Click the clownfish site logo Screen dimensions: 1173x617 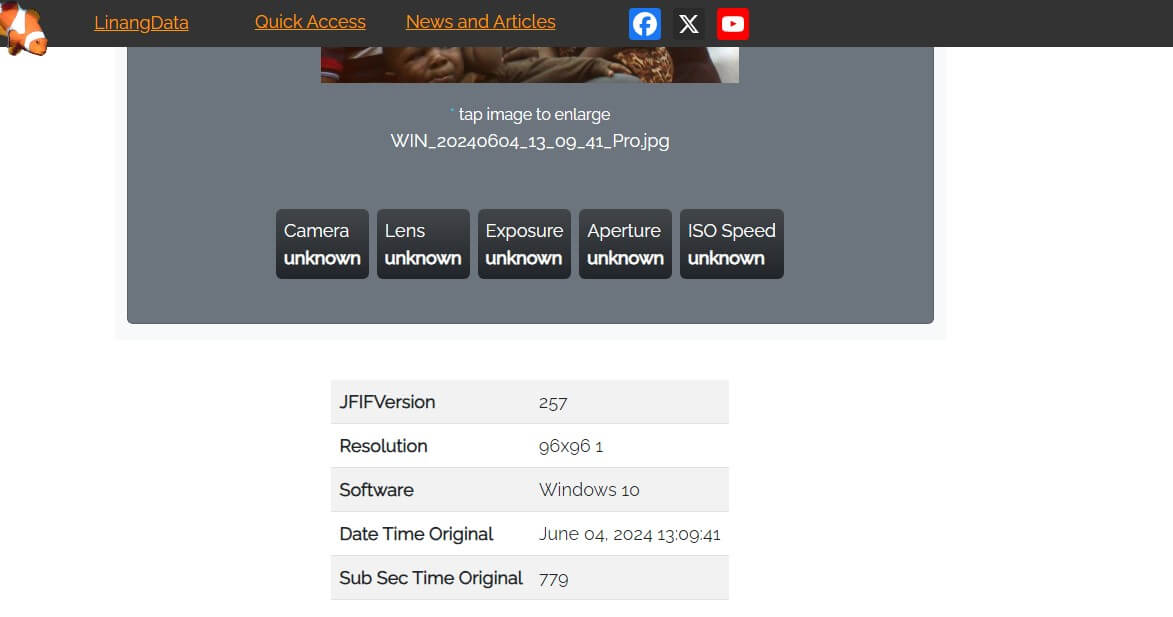pyautogui.click(x=24, y=30)
